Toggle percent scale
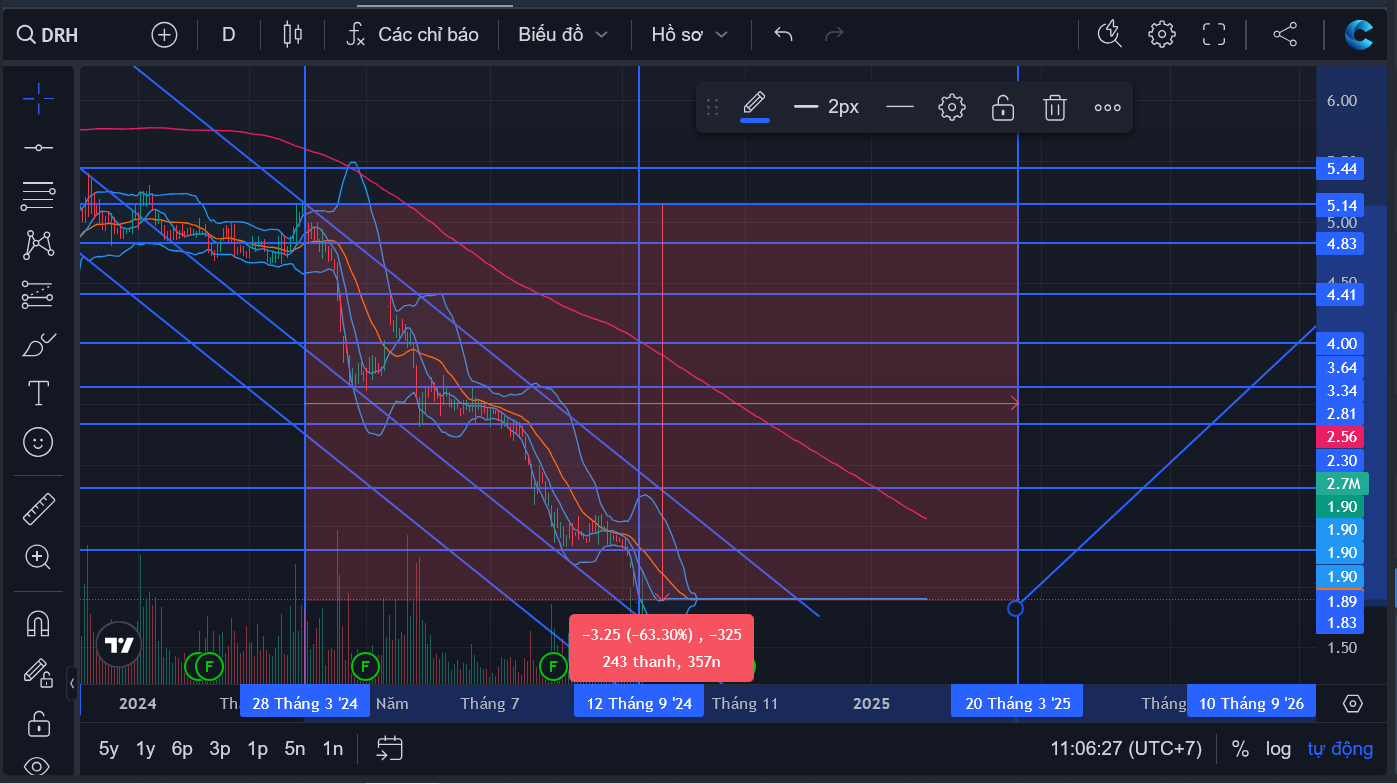Viewport: 1397px width, 784px height. coord(1240,748)
